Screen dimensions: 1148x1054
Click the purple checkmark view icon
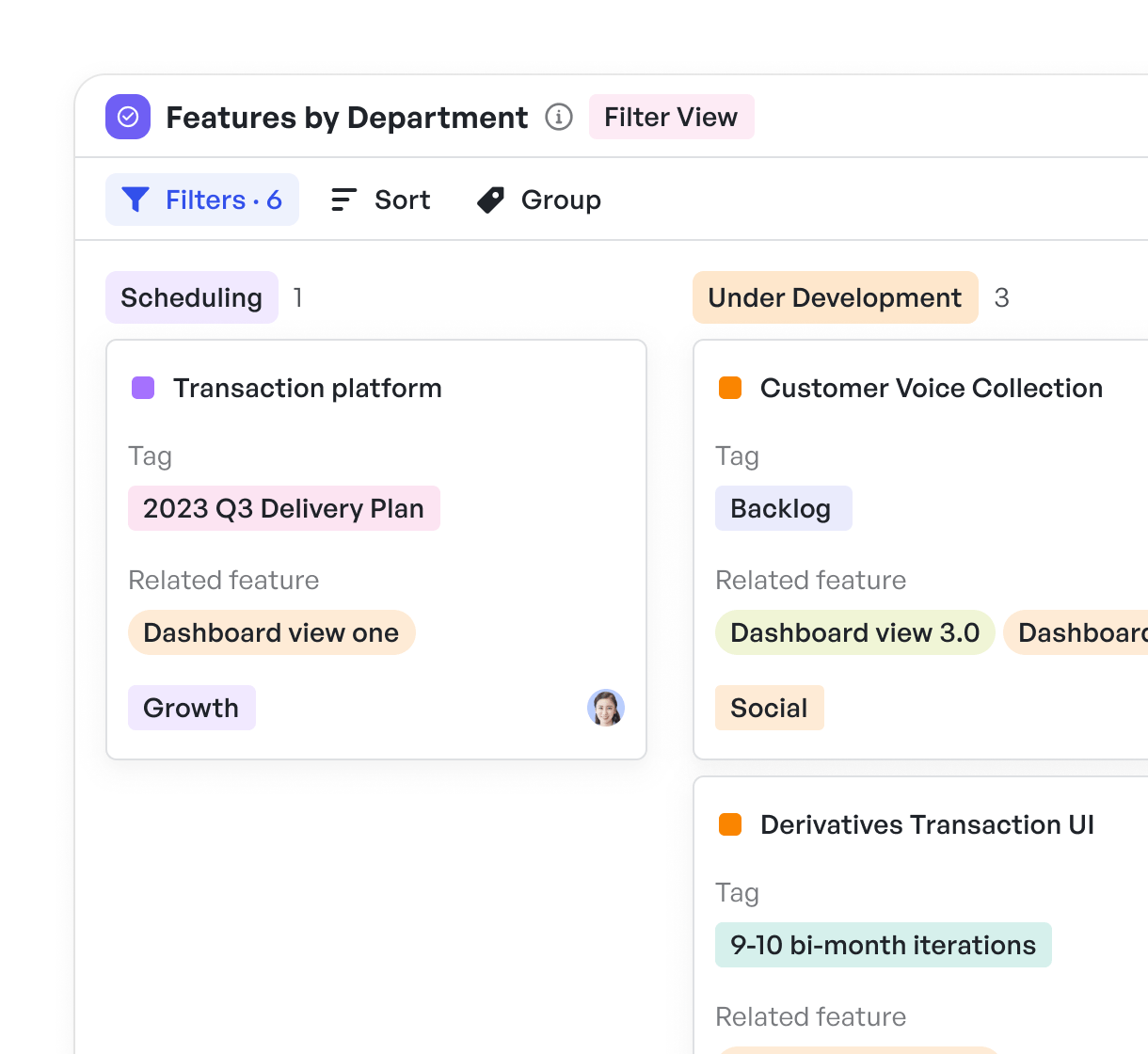pos(128,117)
